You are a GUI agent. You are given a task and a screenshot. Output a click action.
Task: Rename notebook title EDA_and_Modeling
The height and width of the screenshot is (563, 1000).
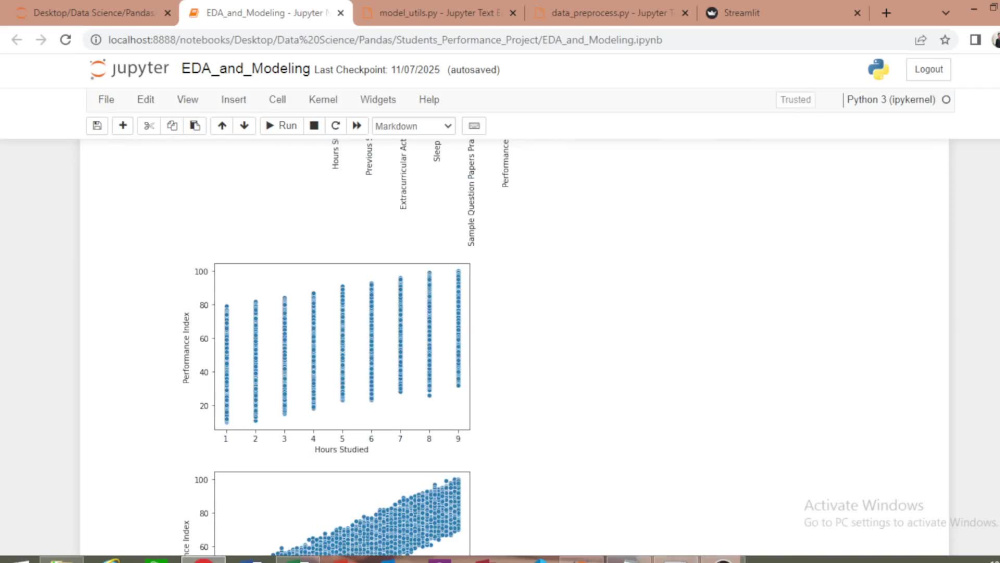(x=246, y=68)
